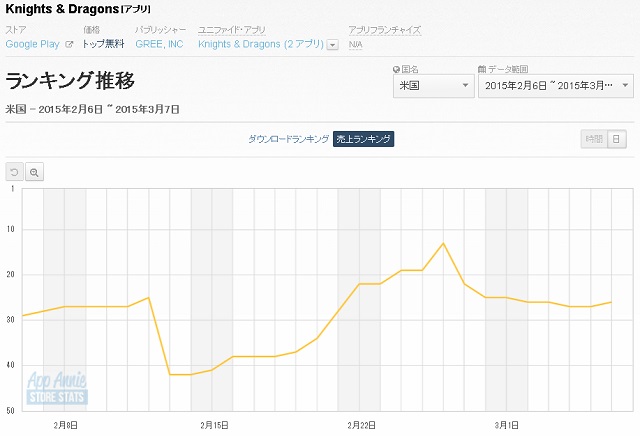Click the globe icon beside 国名 label
The image size is (640, 436).
point(396,69)
